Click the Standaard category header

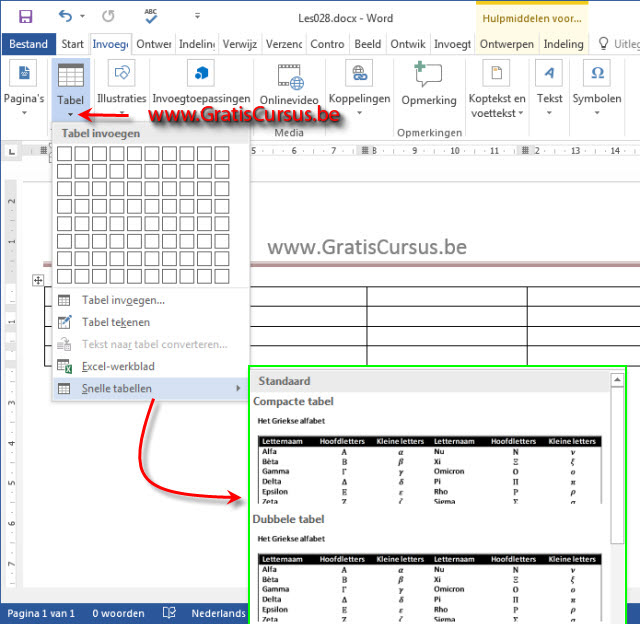click(x=430, y=381)
